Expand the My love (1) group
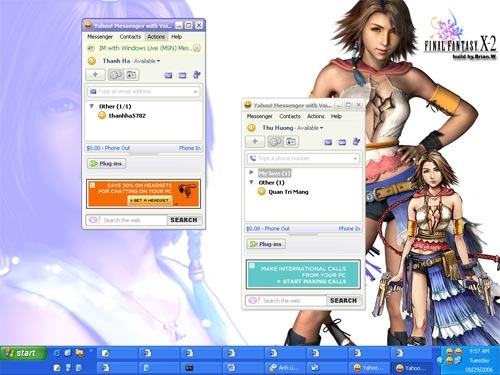The width and height of the screenshot is (500, 375). 251,172
